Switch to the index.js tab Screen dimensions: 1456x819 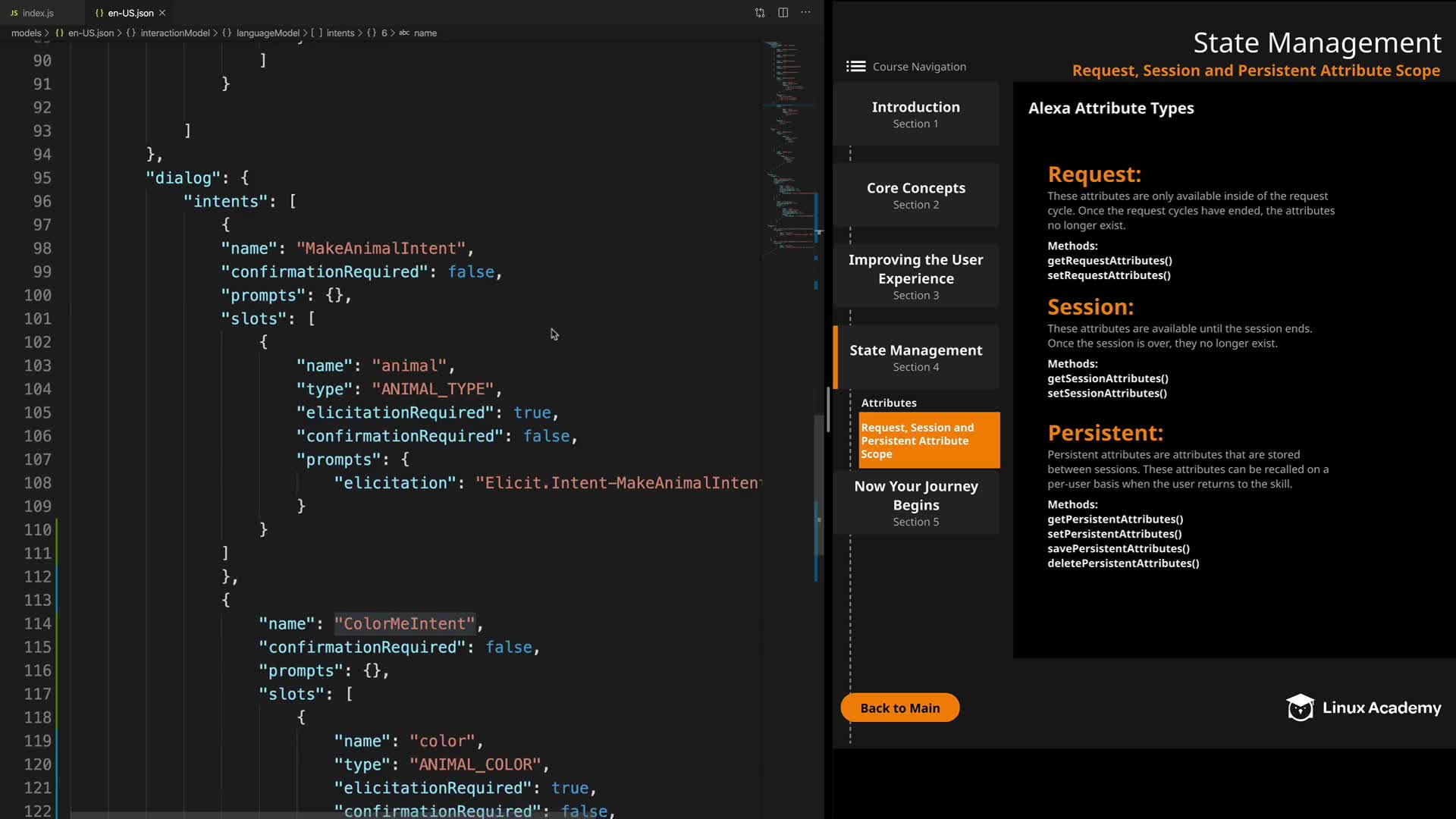[x=38, y=13]
